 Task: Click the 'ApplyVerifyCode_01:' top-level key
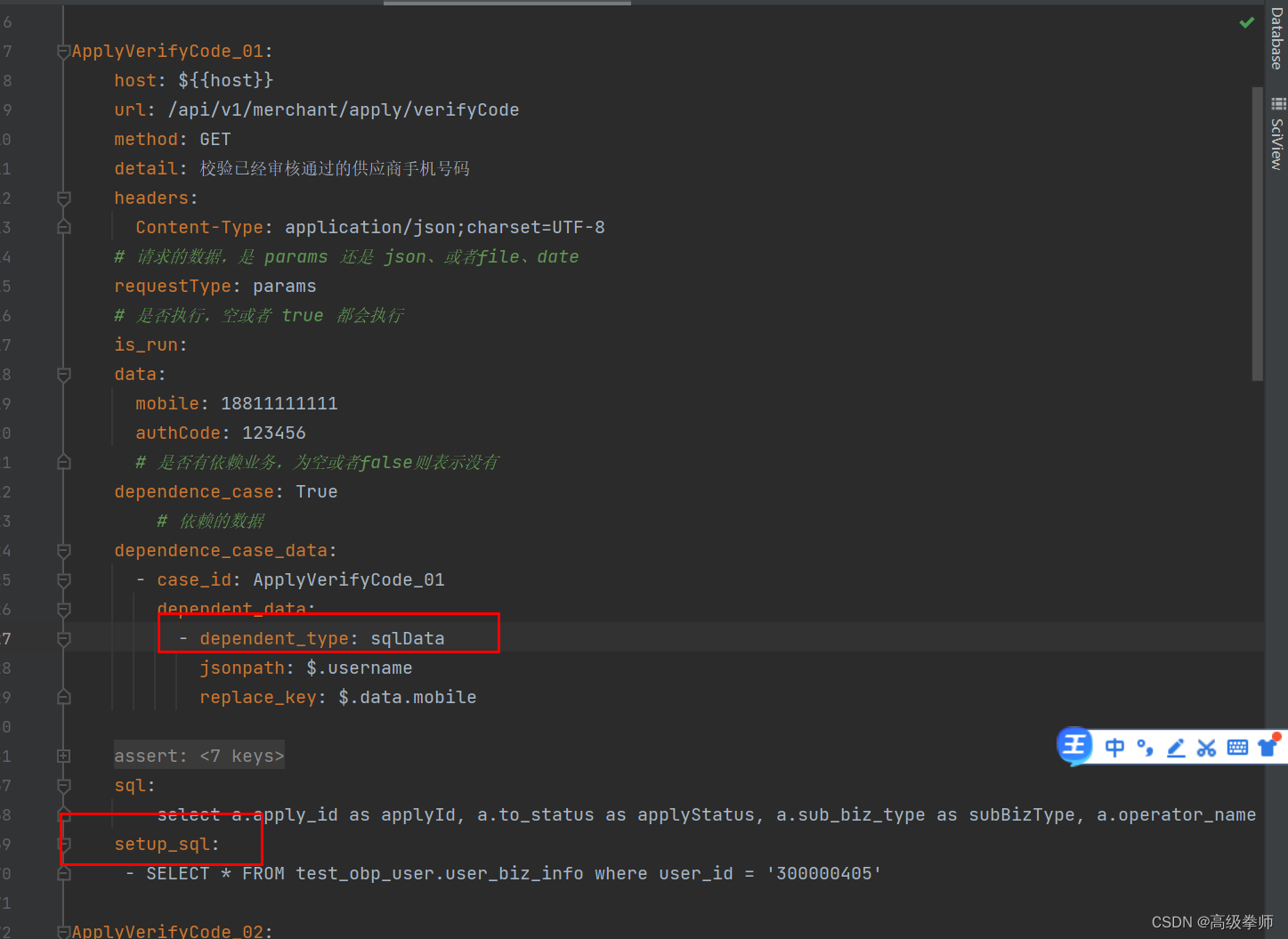click(172, 51)
